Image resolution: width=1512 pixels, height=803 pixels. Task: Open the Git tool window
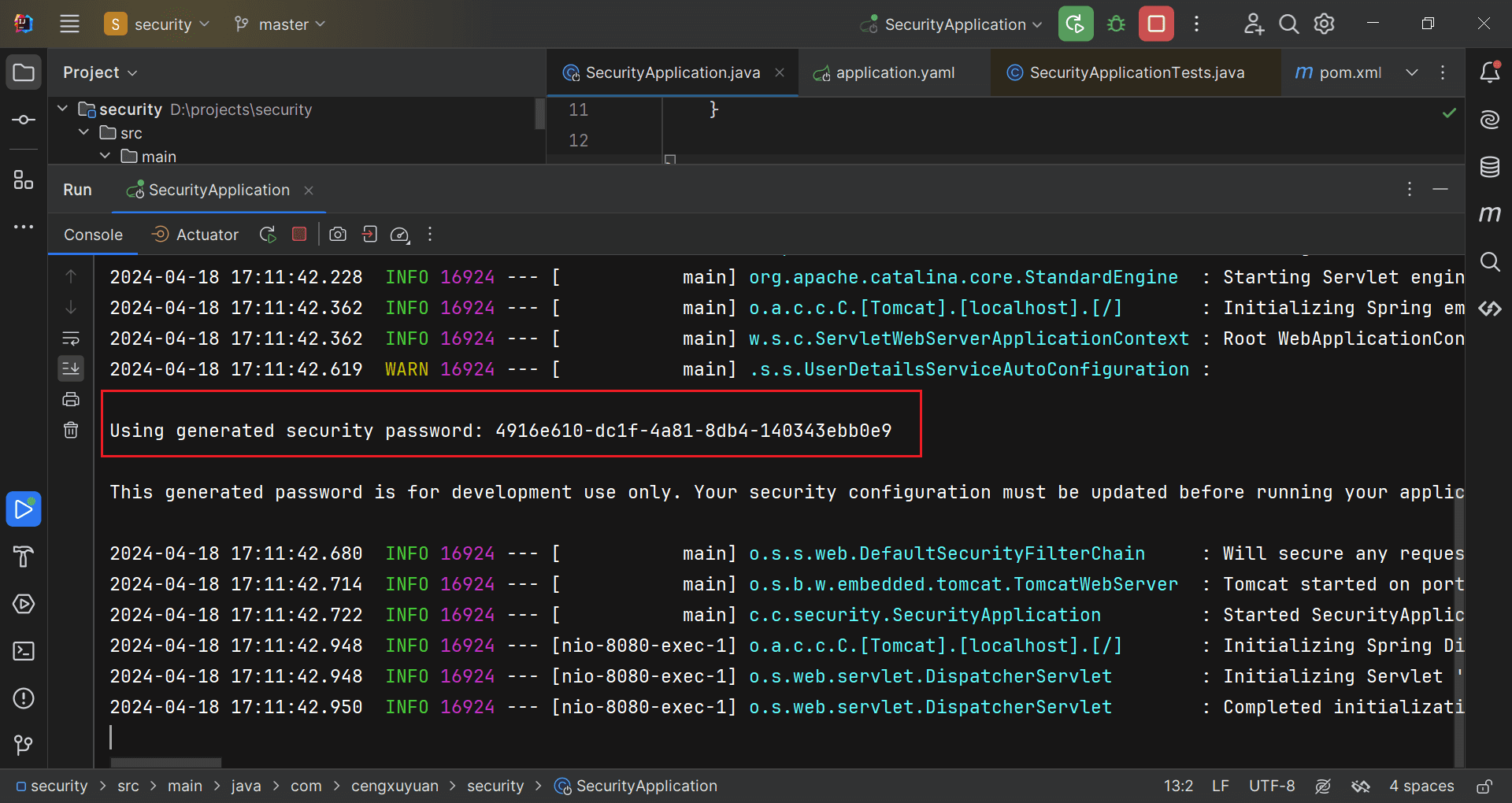pos(24,745)
